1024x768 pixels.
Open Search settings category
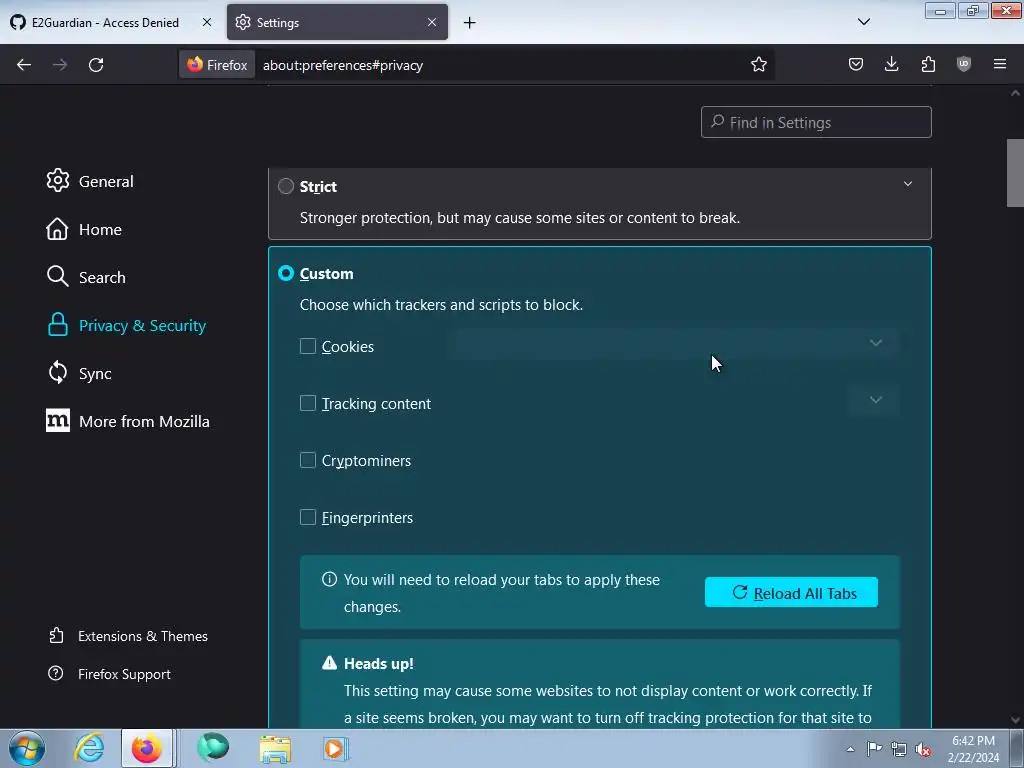(x=86, y=277)
